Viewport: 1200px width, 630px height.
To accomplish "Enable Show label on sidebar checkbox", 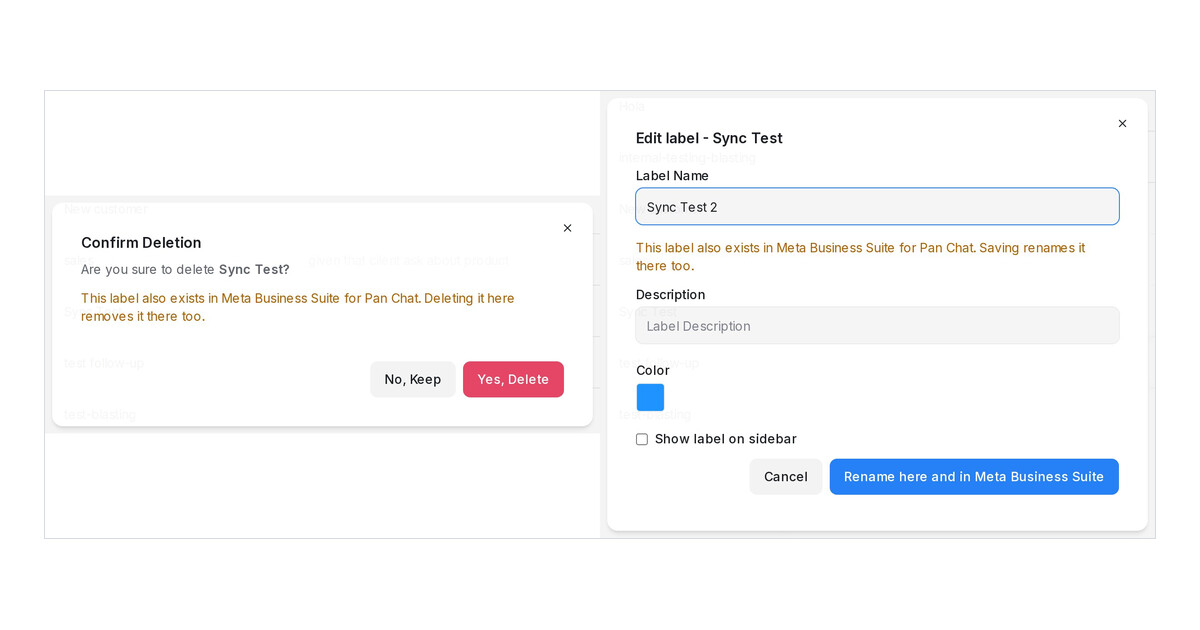I will [x=642, y=439].
